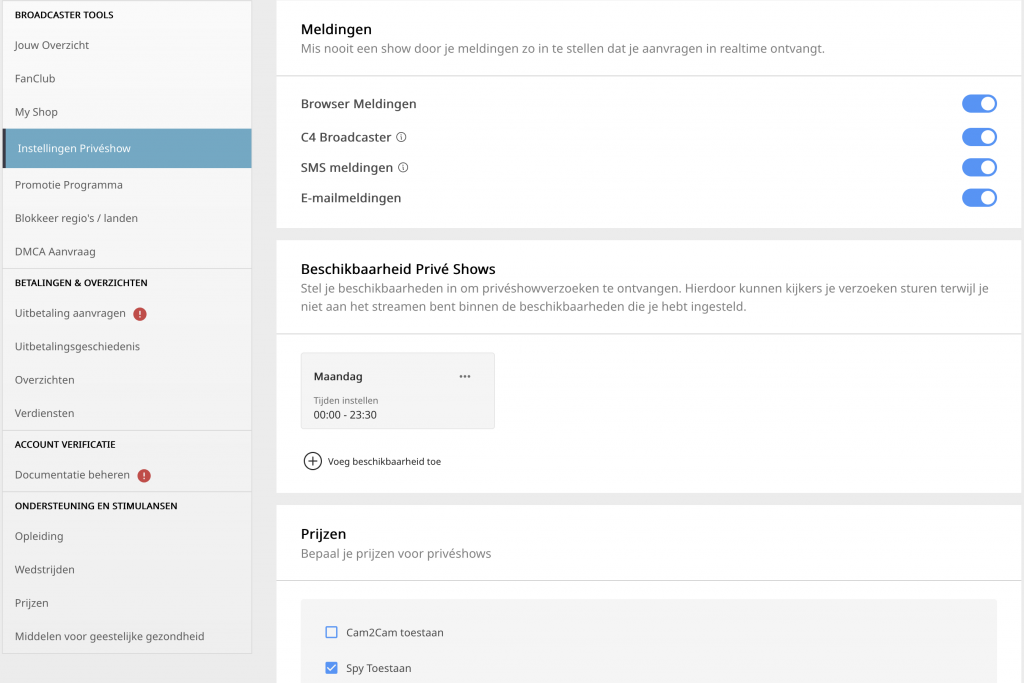Viewport: 1024px width, 683px height.
Task: Open Jouw Overzicht in sidebar
Action: (52, 46)
